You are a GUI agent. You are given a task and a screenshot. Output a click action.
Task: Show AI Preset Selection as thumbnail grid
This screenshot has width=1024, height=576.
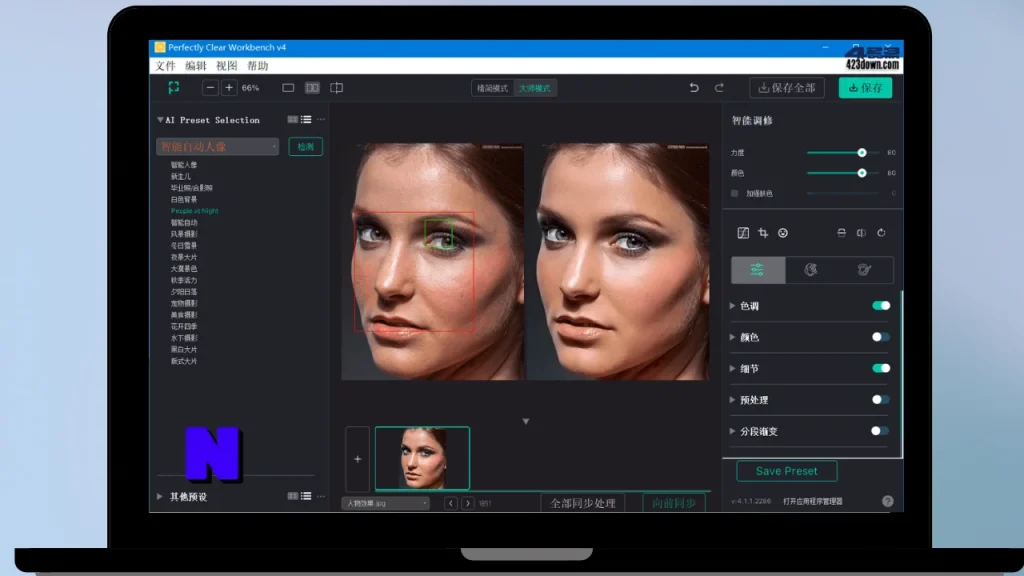coord(293,120)
